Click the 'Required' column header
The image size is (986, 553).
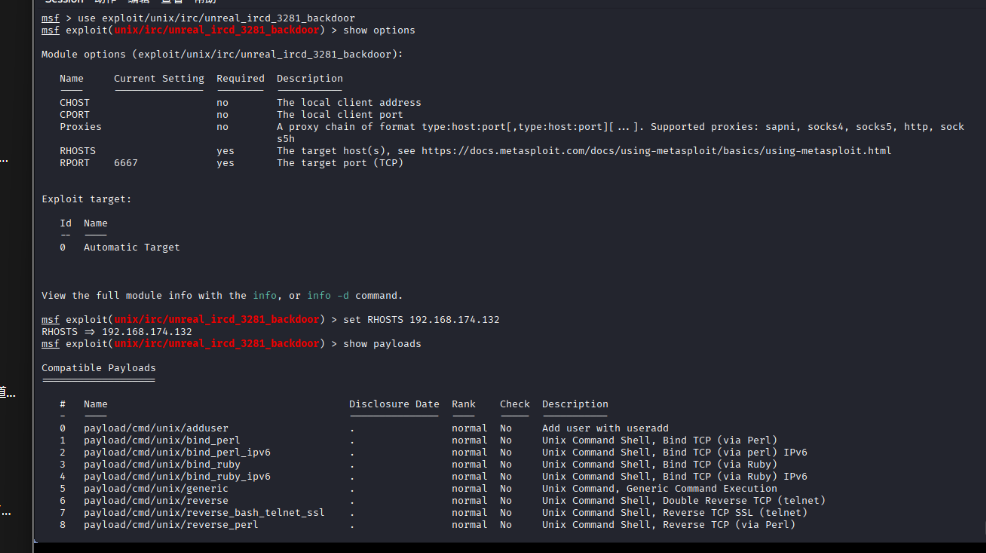pos(240,79)
